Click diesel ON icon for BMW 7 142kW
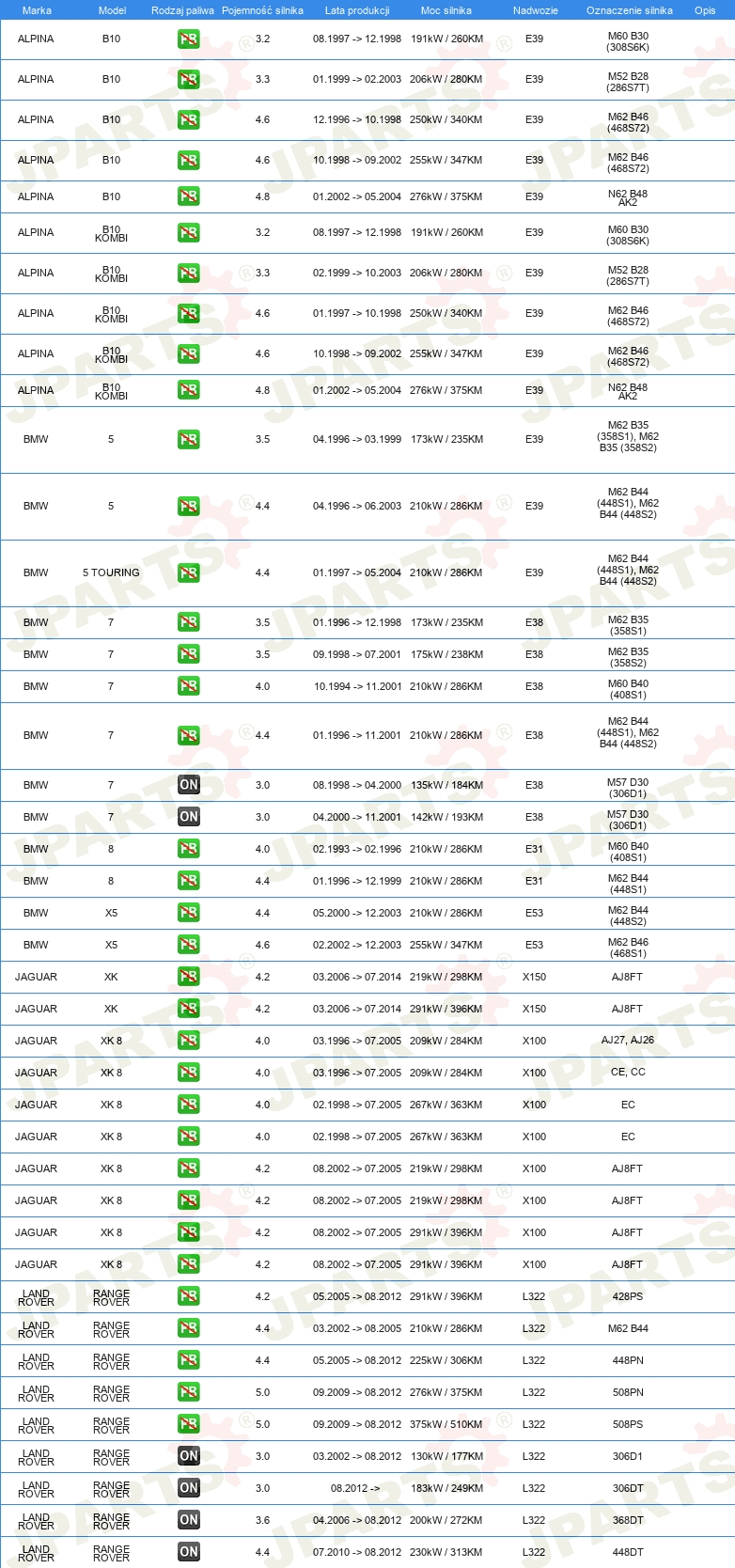This screenshot has width=735, height=1568. point(189,817)
